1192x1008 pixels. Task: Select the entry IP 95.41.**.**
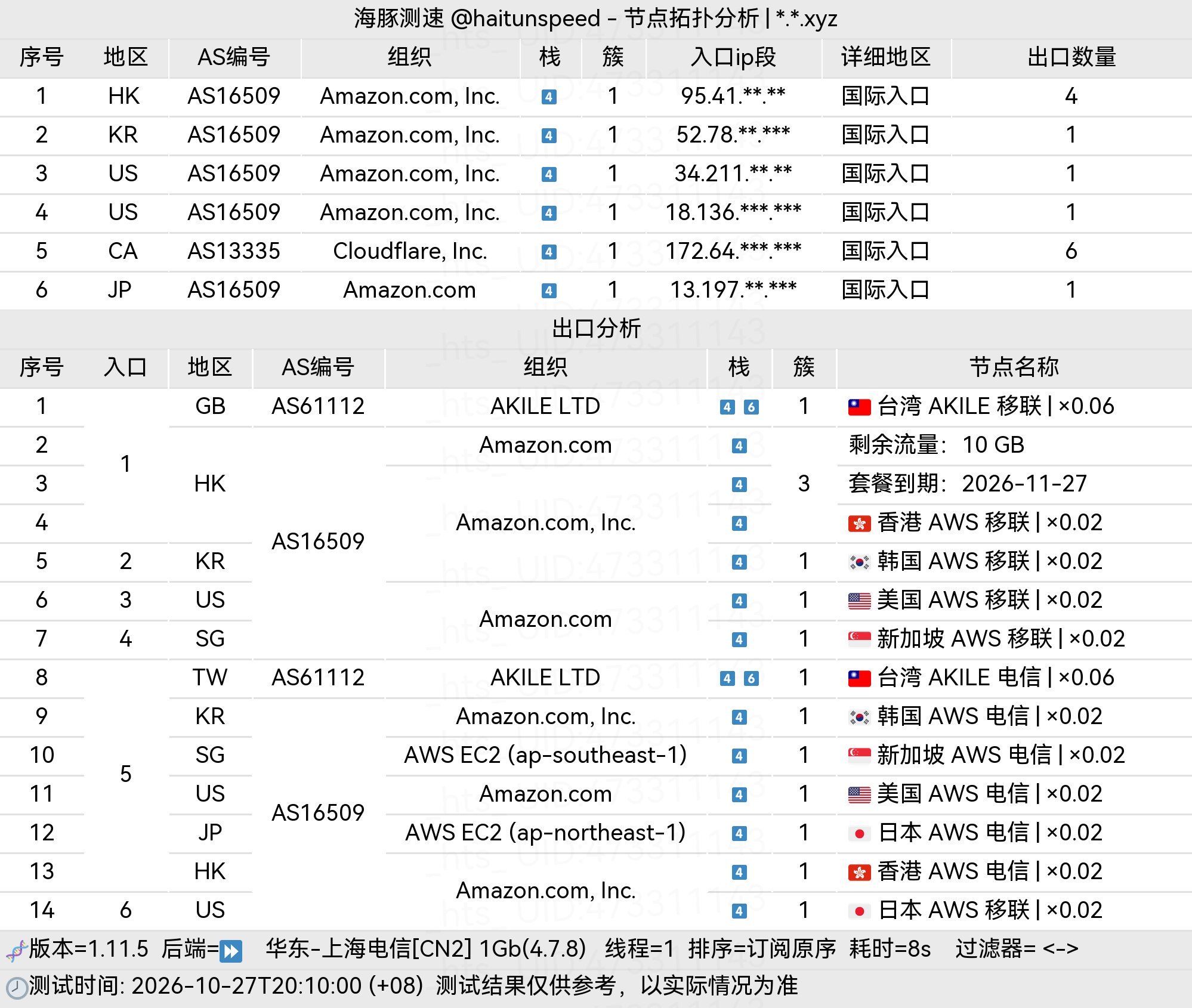[x=733, y=96]
